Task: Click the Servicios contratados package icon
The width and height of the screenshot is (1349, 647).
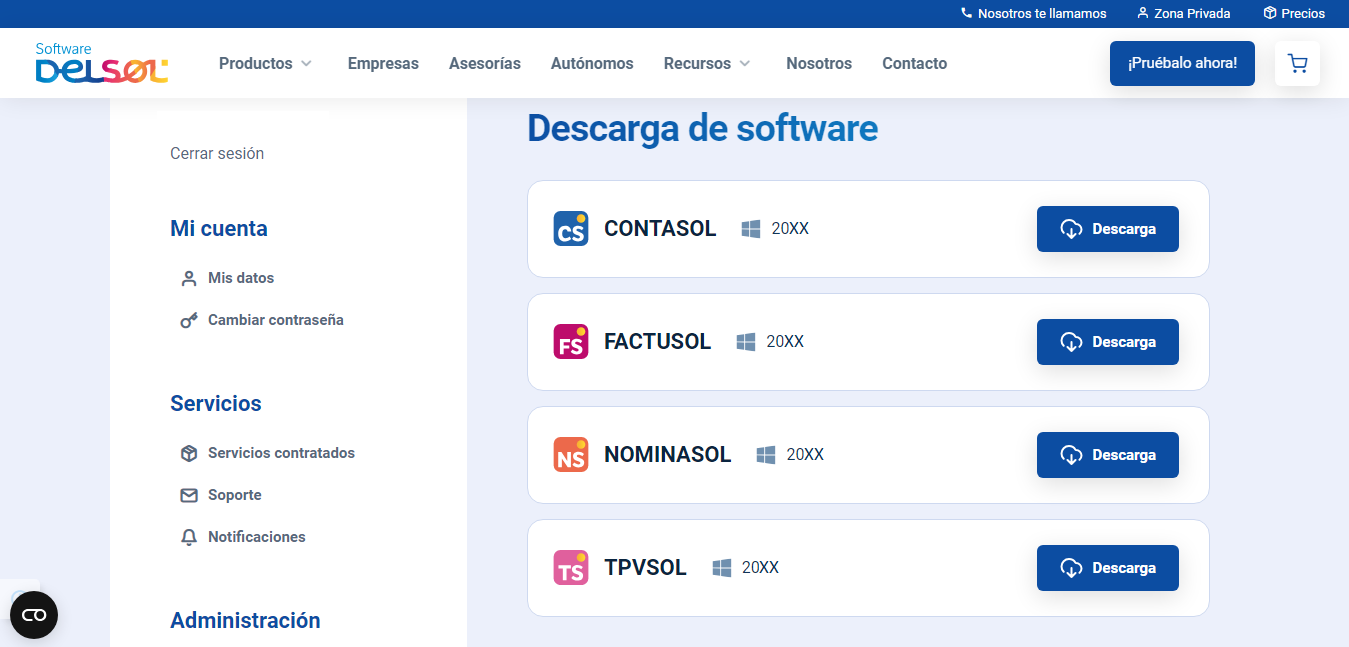Action: tap(189, 453)
